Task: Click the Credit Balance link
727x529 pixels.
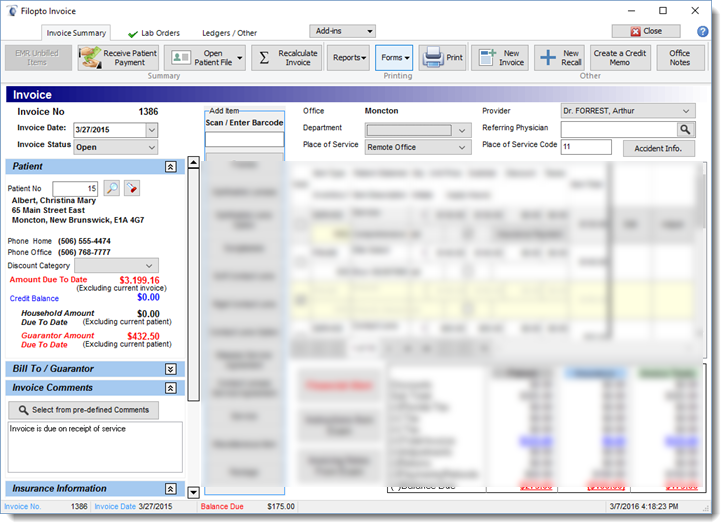Action: coord(34,299)
